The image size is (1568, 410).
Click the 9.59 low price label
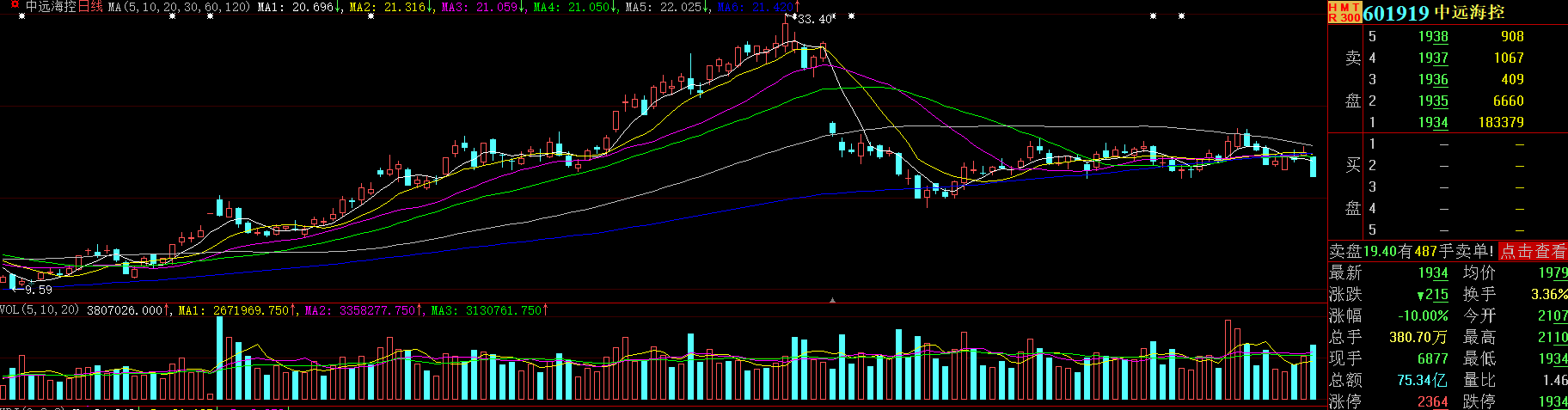[x=38, y=290]
